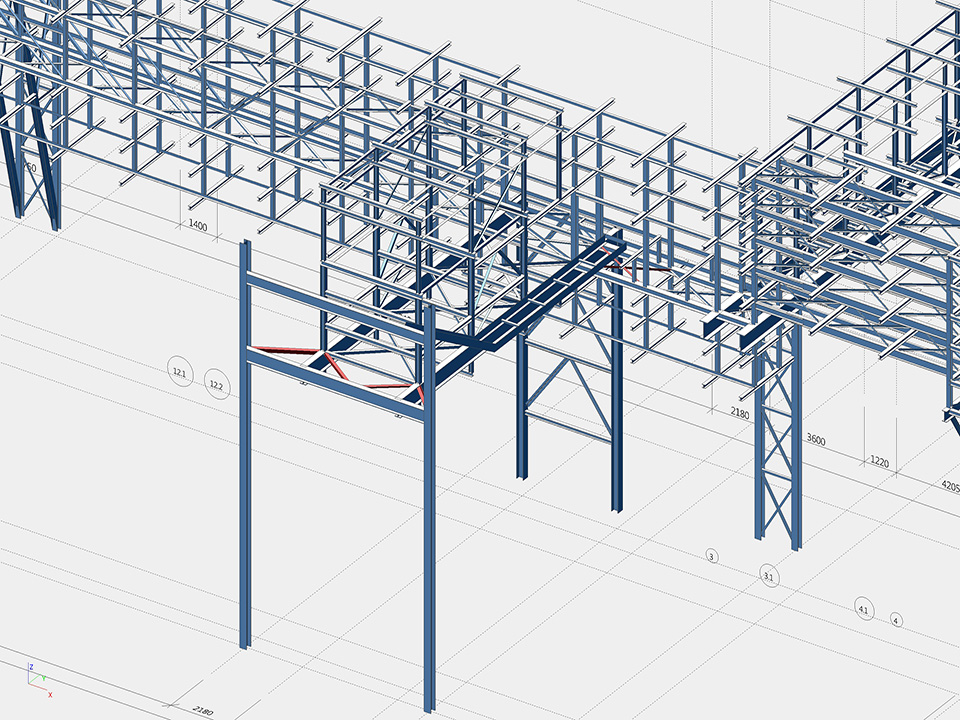
Task: Pick grid axis bubble 4
Action: coord(897,620)
